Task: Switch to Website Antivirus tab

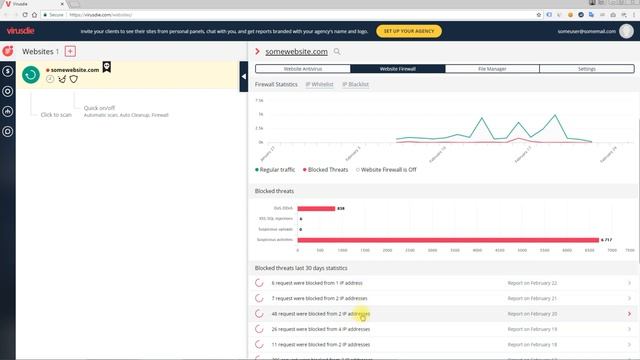Action: [303, 69]
